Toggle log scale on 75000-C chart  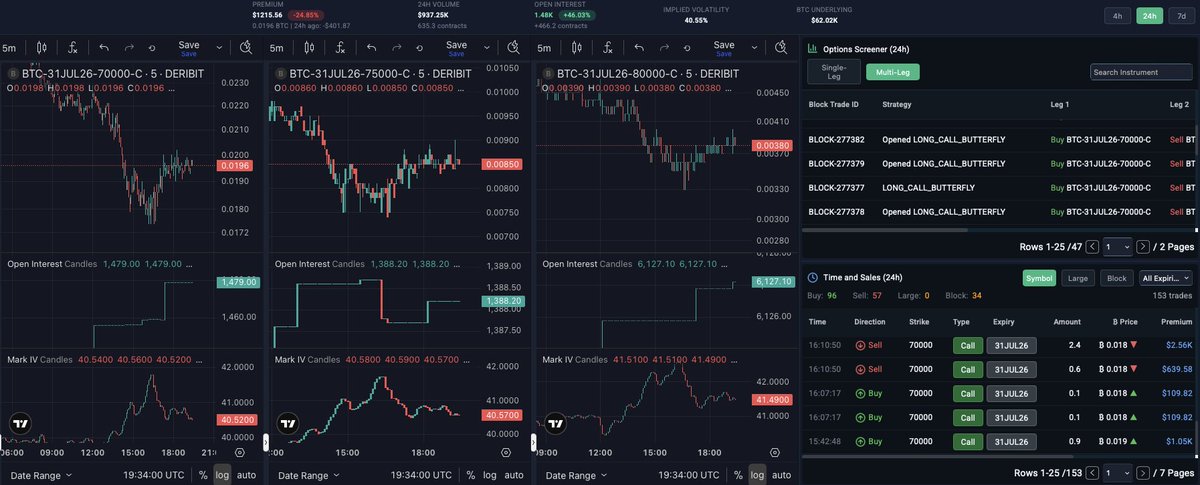click(x=490, y=475)
